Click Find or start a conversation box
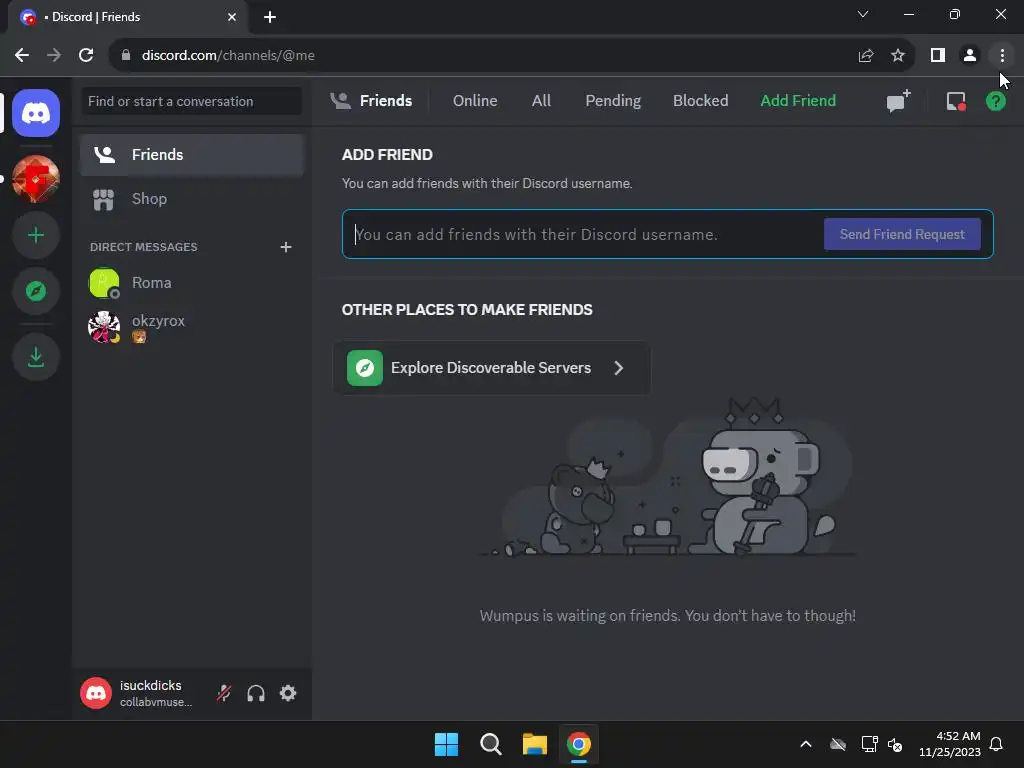Image resolution: width=1024 pixels, height=768 pixels. tap(191, 101)
